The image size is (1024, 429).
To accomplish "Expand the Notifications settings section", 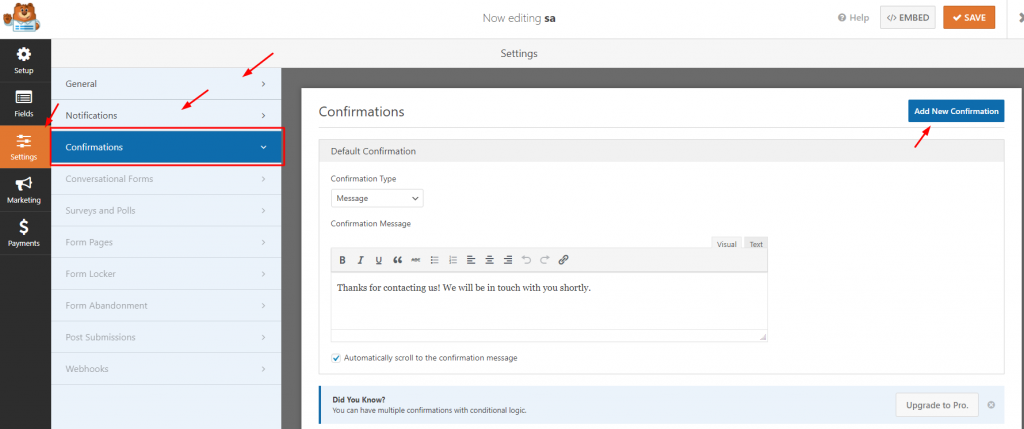I will (x=166, y=116).
